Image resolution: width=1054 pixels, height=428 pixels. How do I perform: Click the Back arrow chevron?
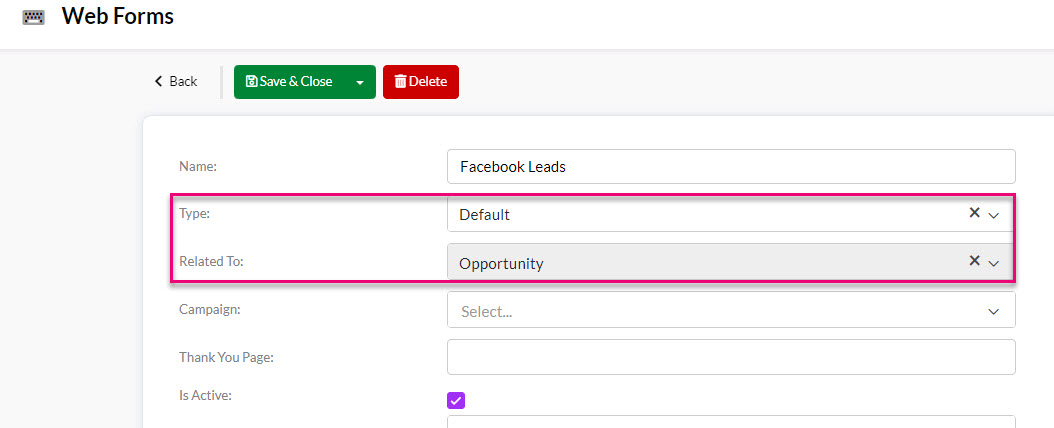point(159,81)
